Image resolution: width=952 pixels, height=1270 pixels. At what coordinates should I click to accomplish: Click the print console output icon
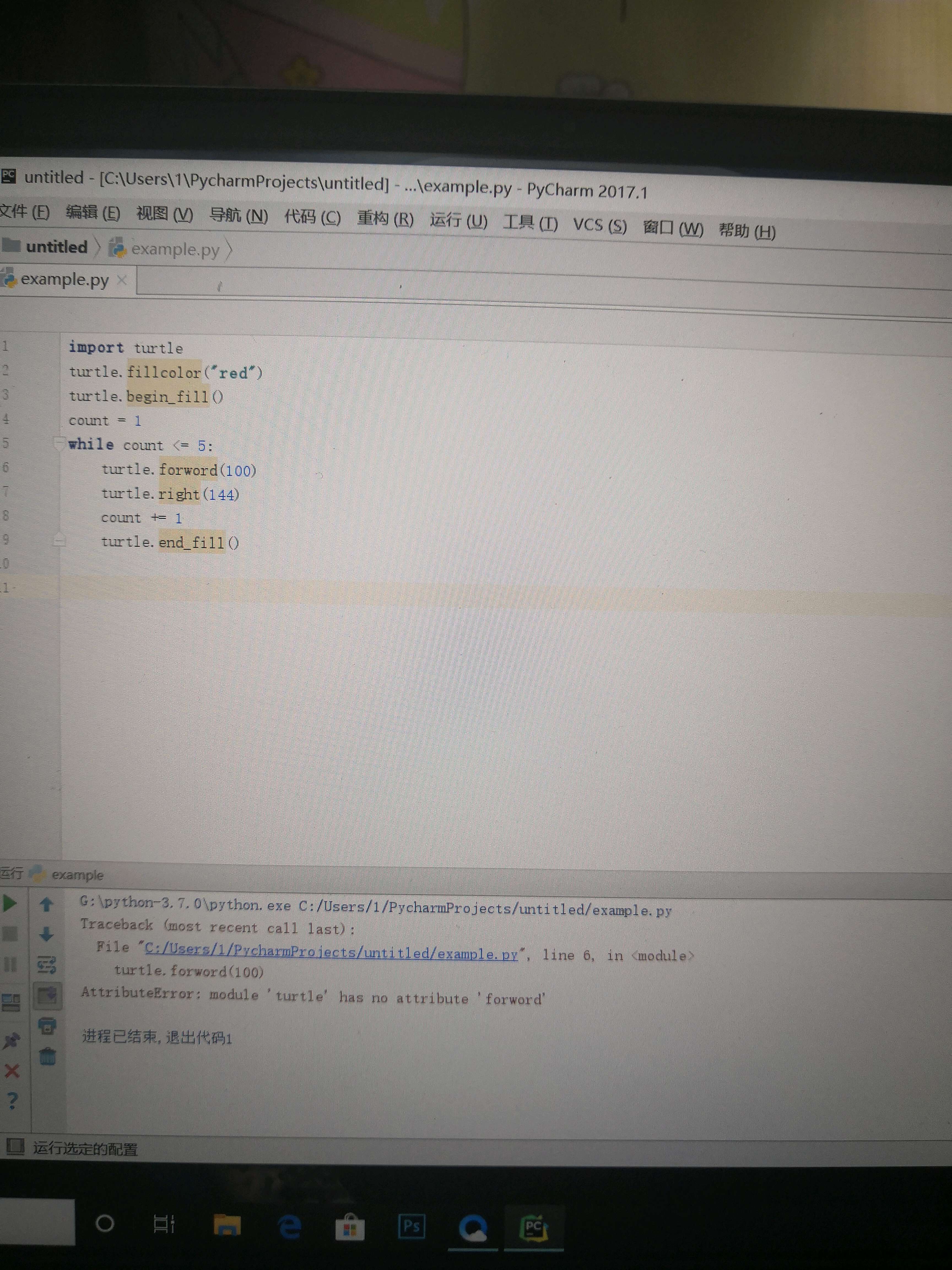click(48, 1026)
